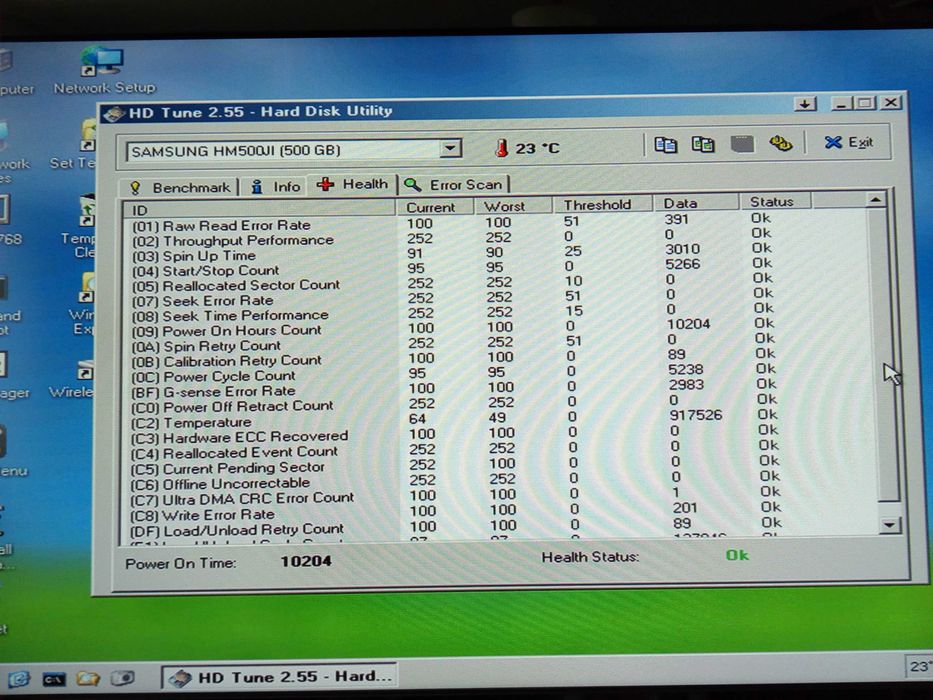
Task: Open the Network Setup desktop icon
Action: 104,71
